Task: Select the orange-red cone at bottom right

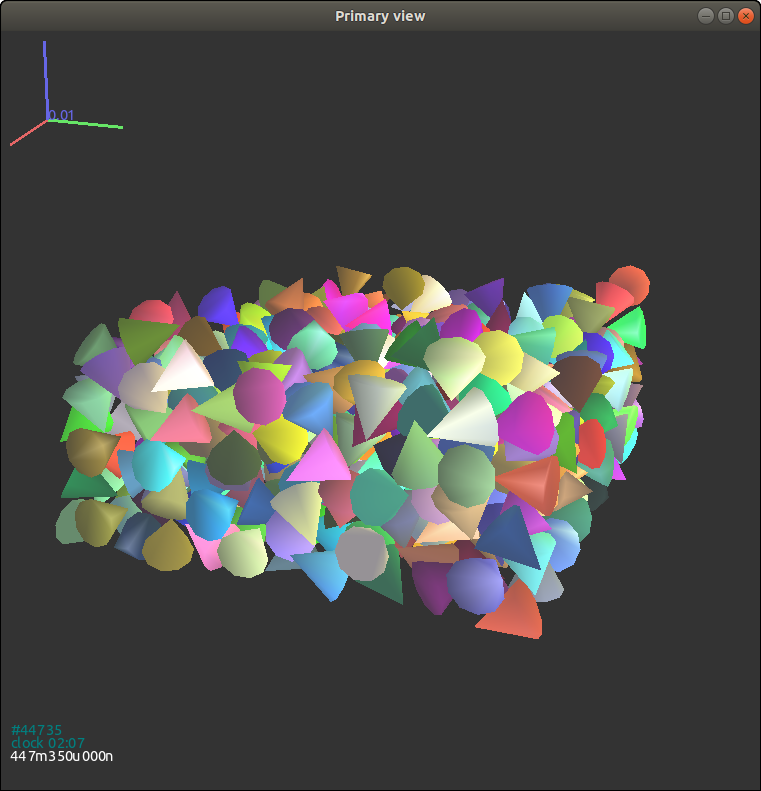Action: [515, 612]
